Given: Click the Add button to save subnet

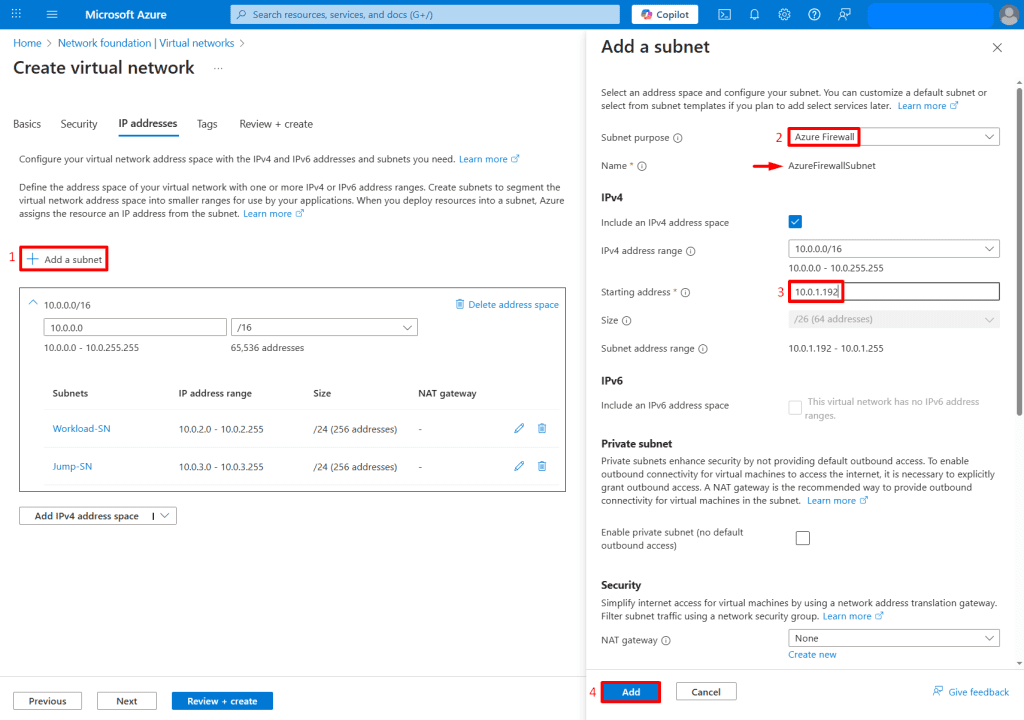Looking at the screenshot, I should click(x=631, y=692).
